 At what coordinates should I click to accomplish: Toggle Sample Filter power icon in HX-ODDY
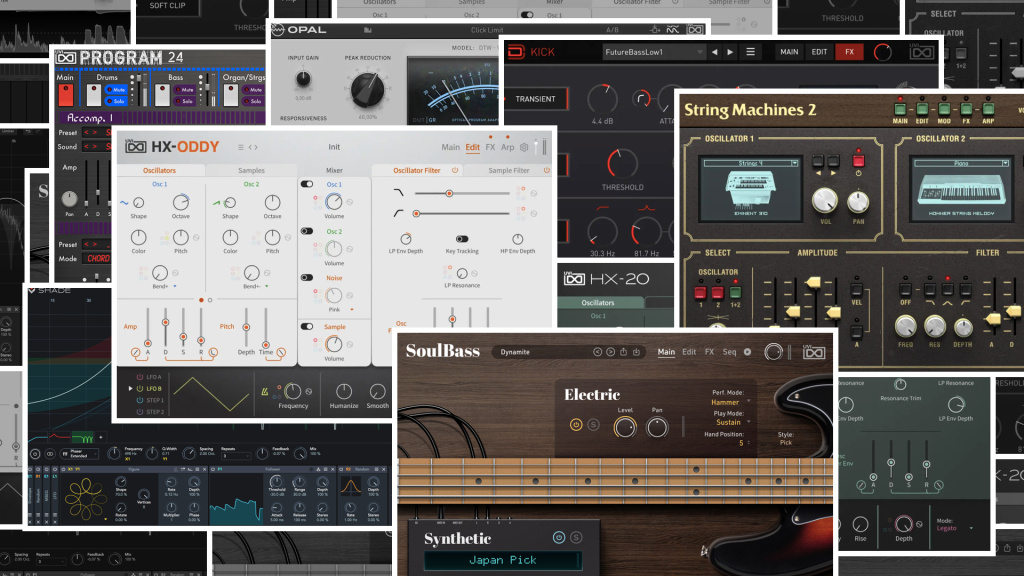tap(547, 170)
